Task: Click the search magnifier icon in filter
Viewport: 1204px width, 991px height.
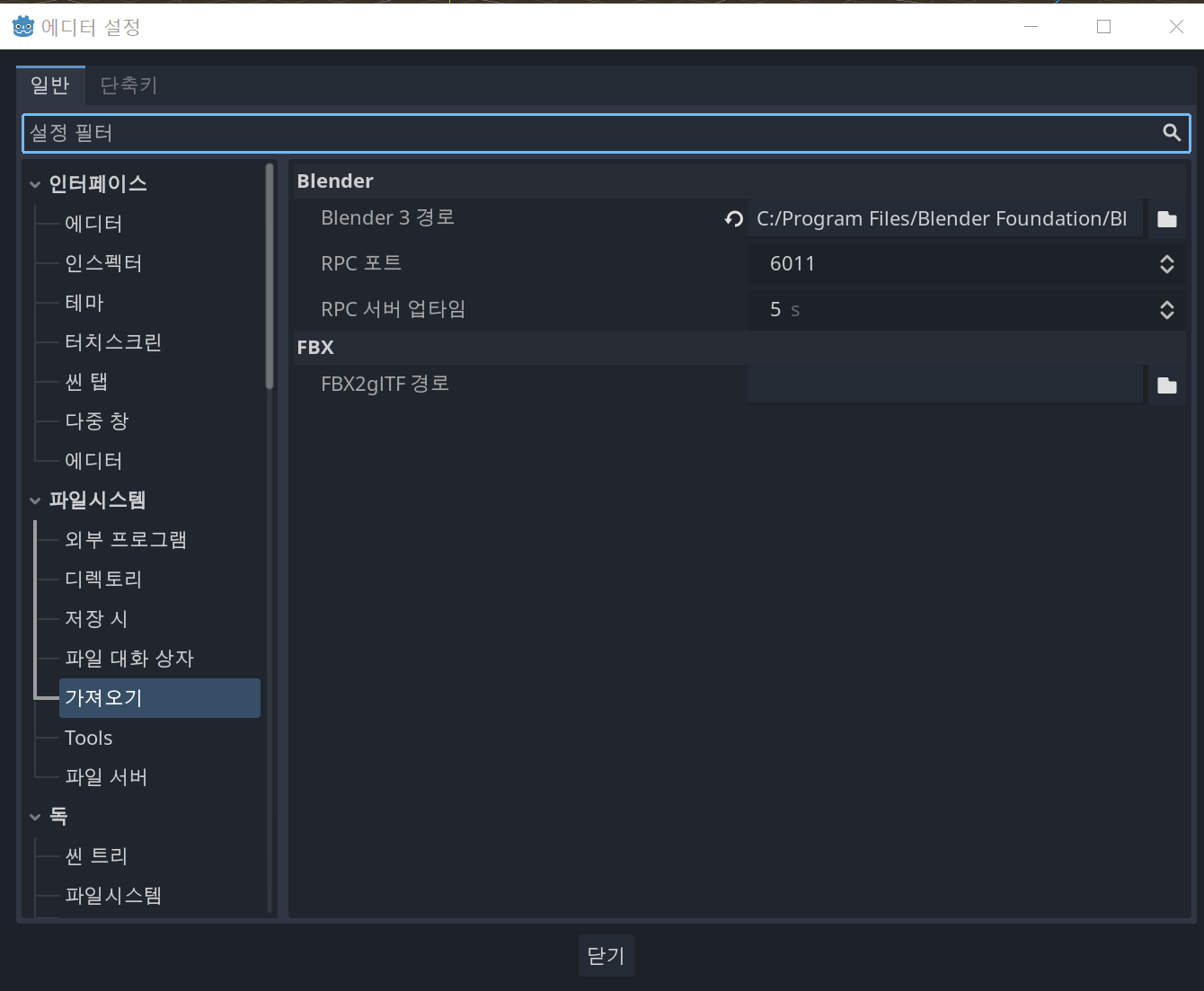Action: tap(1172, 133)
